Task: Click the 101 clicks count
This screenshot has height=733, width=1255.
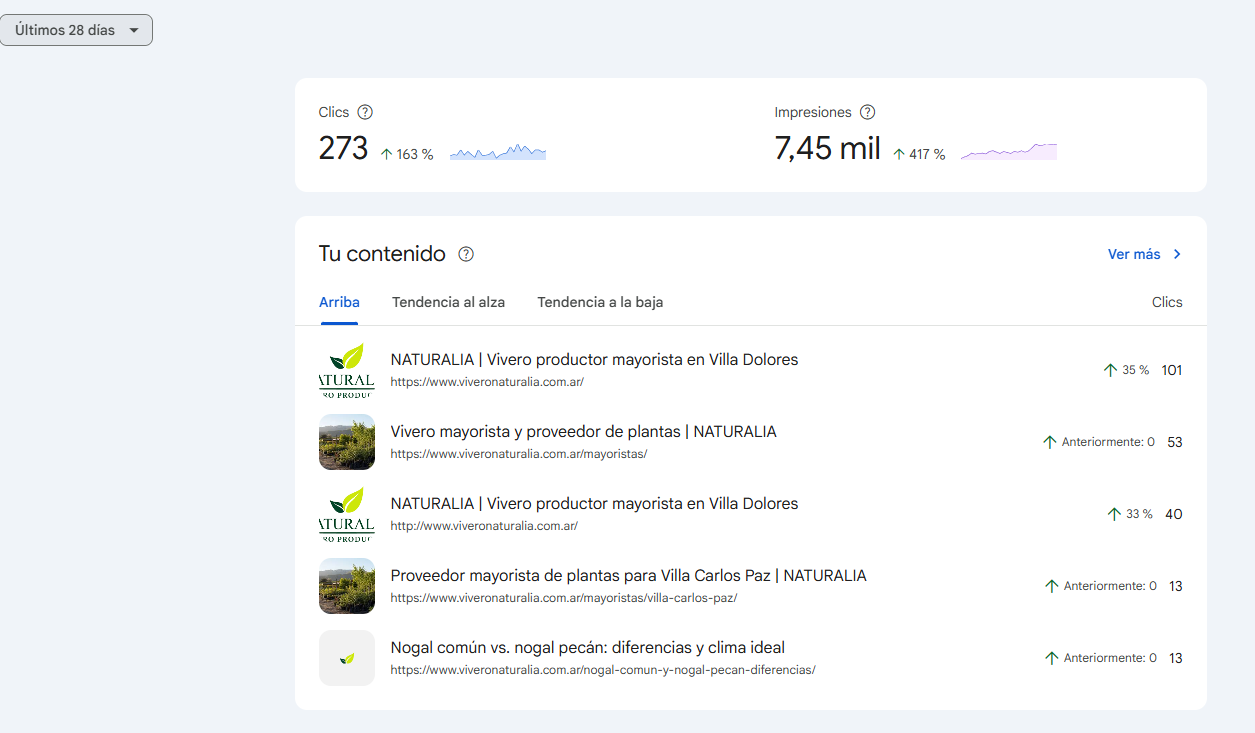Action: 1172,370
